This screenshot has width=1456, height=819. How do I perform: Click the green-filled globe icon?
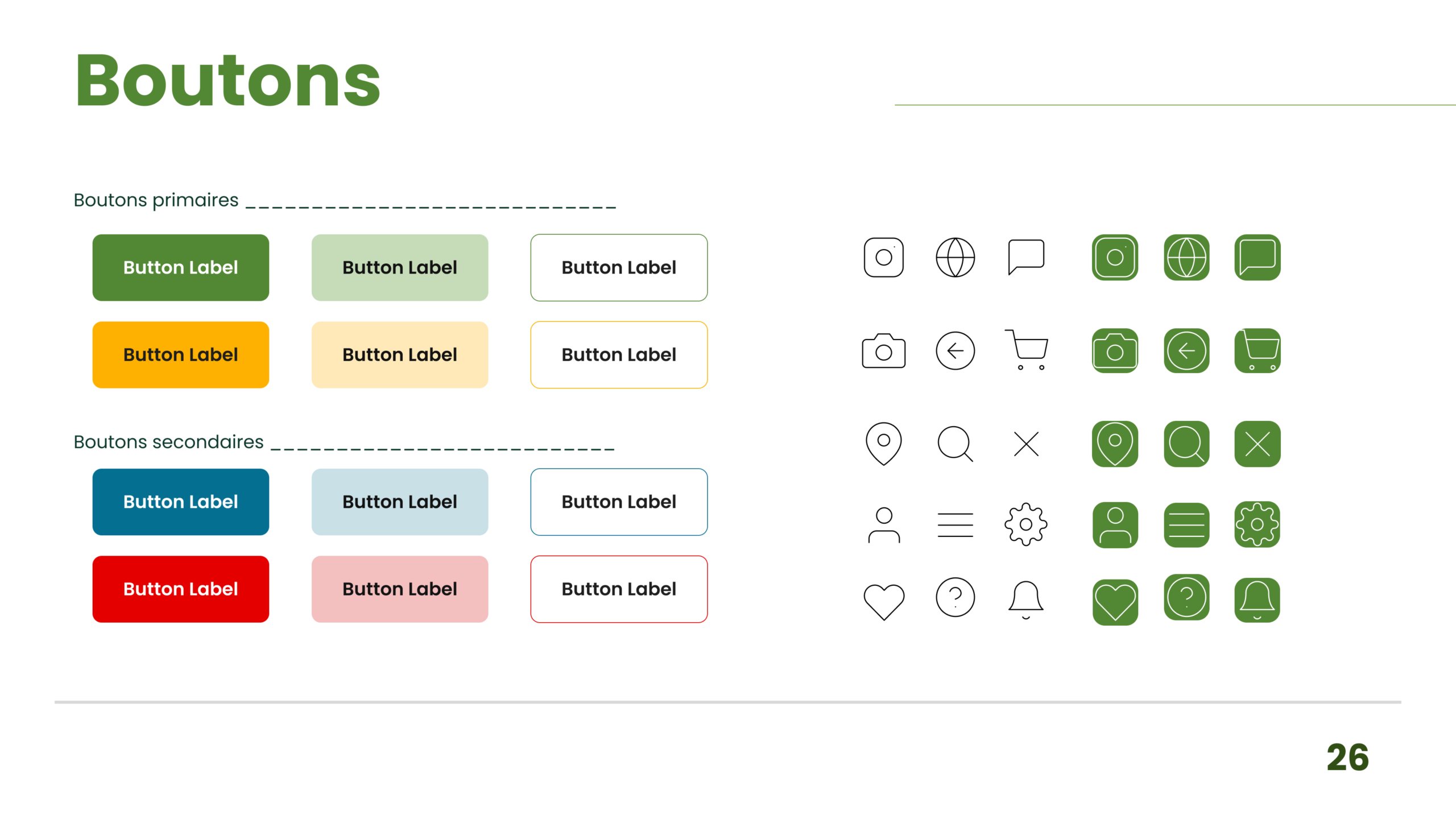tap(1186, 257)
